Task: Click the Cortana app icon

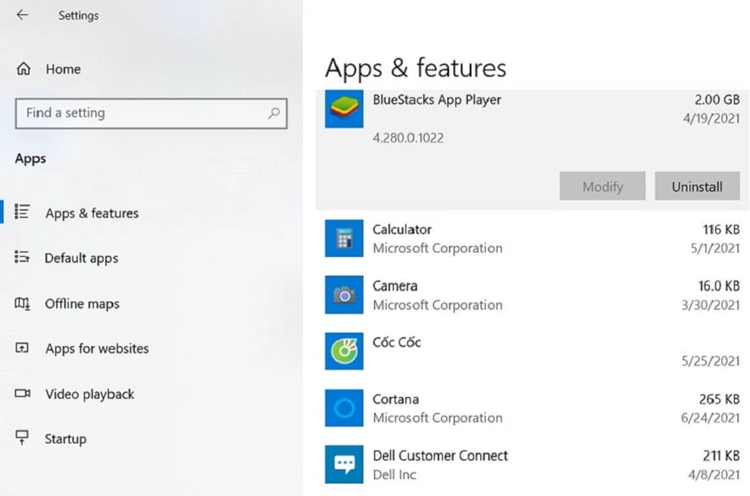Action: 344,408
